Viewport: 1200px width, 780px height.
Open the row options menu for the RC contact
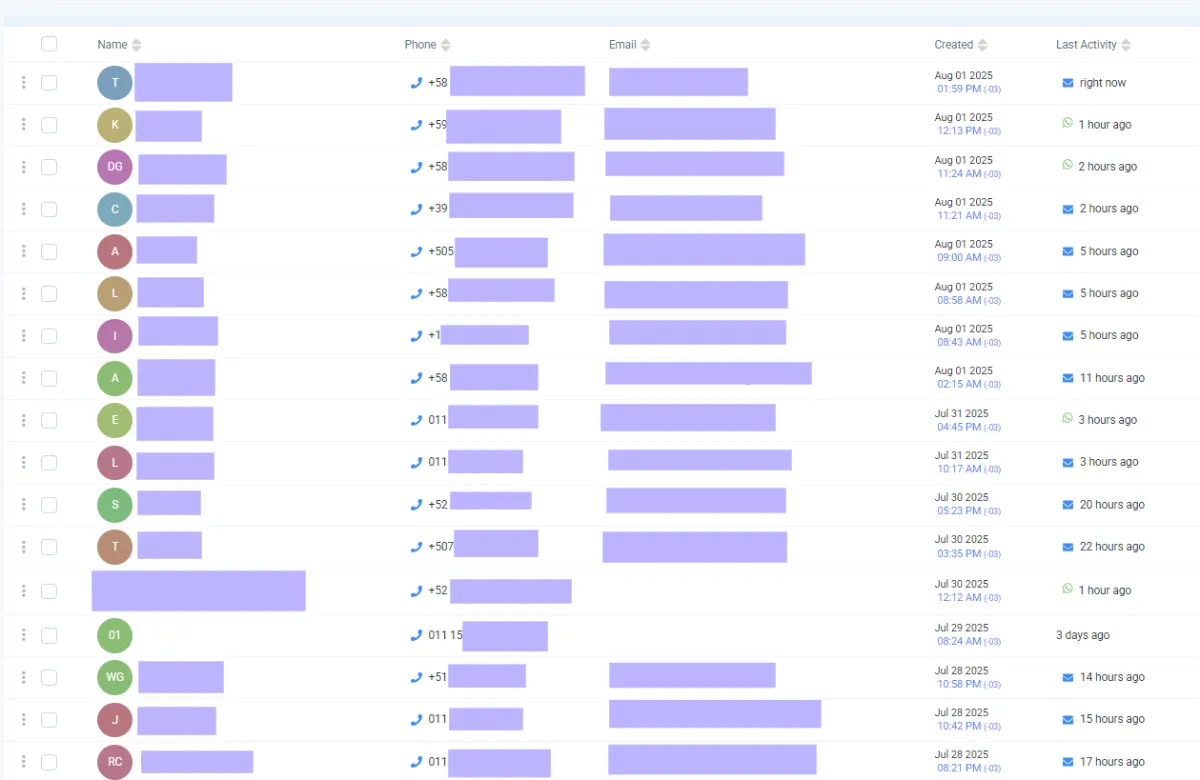[x=24, y=762]
